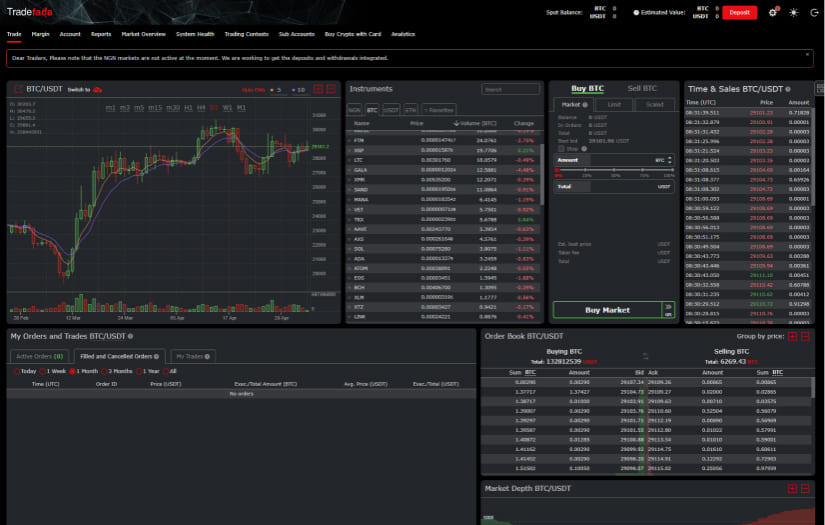Click the My Orders and Trades info icon
Image resolution: width=825 pixels, height=525 pixels.
coord(130,336)
